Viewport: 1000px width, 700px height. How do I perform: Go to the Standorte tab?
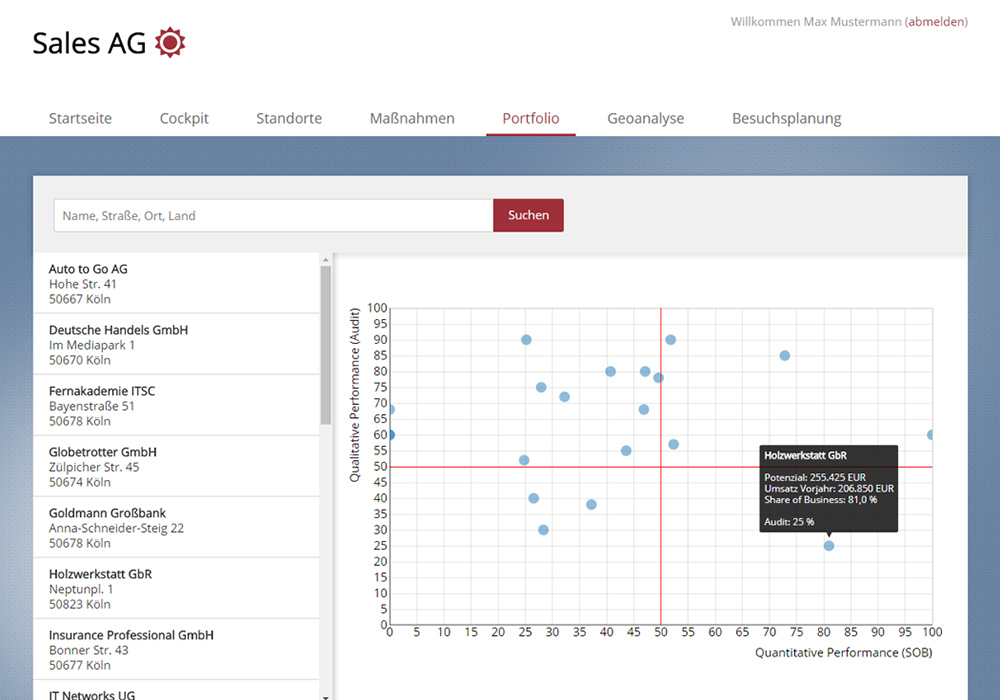289,119
